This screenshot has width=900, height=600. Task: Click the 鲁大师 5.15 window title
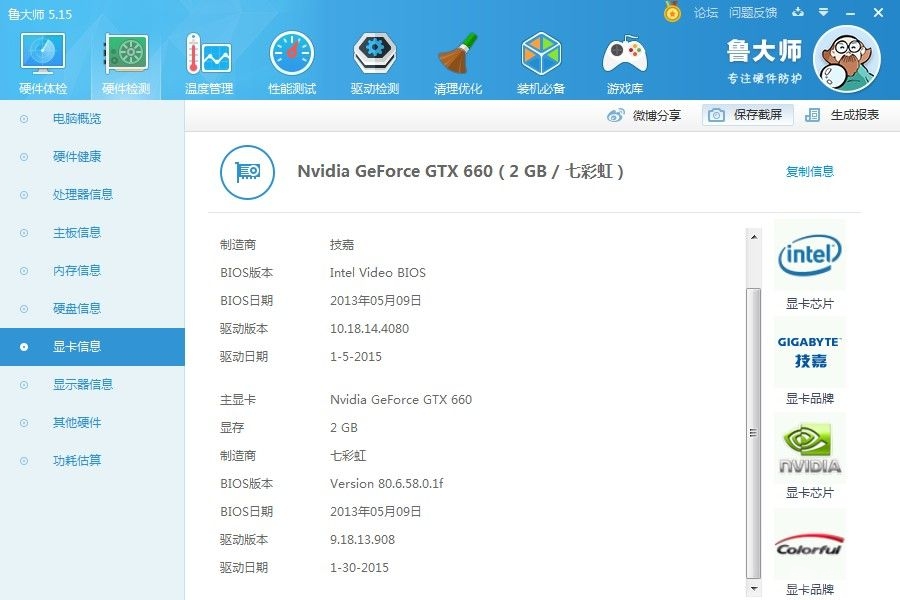40,14
